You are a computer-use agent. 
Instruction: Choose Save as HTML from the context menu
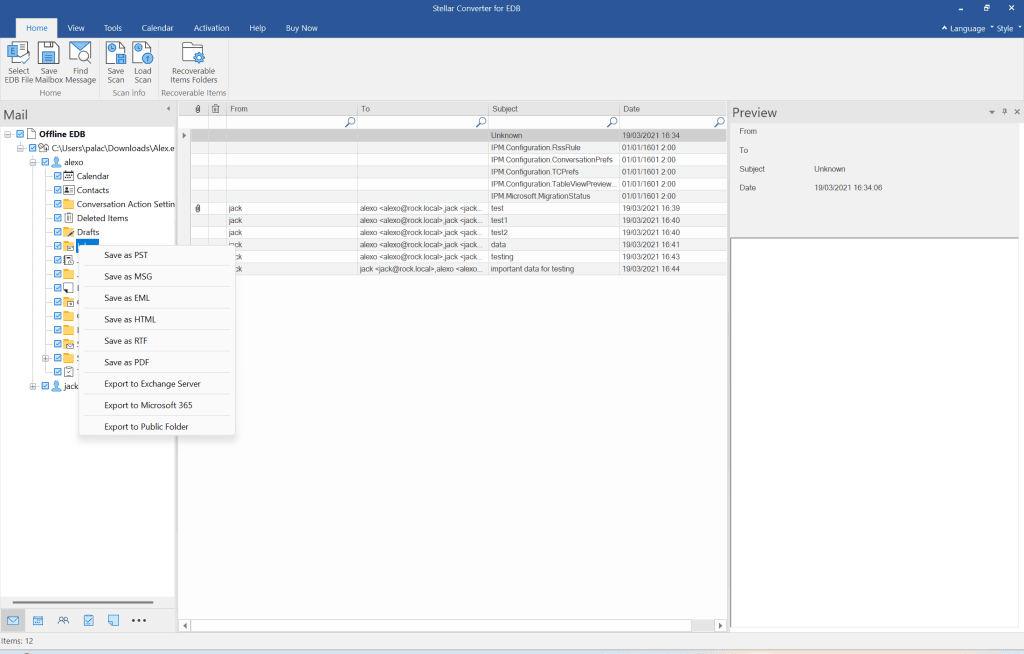coord(156,319)
